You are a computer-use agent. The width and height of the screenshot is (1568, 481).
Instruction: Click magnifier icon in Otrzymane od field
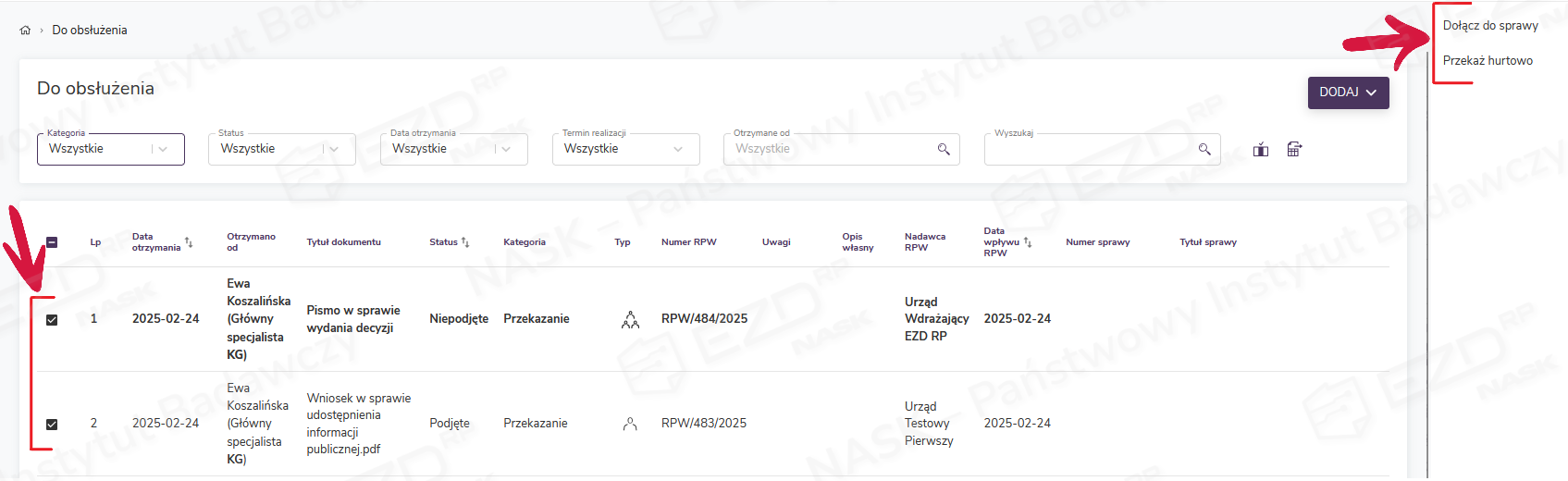point(944,149)
